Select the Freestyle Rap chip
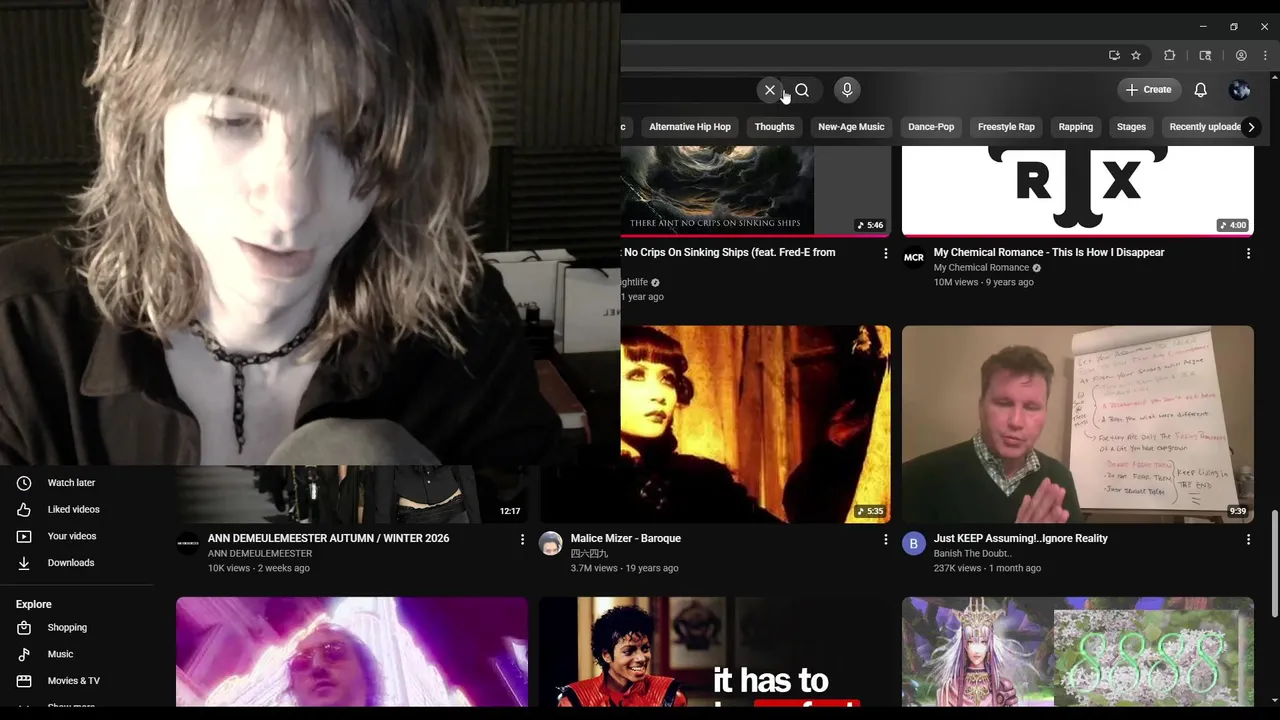1280x720 pixels. coord(1006,127)
